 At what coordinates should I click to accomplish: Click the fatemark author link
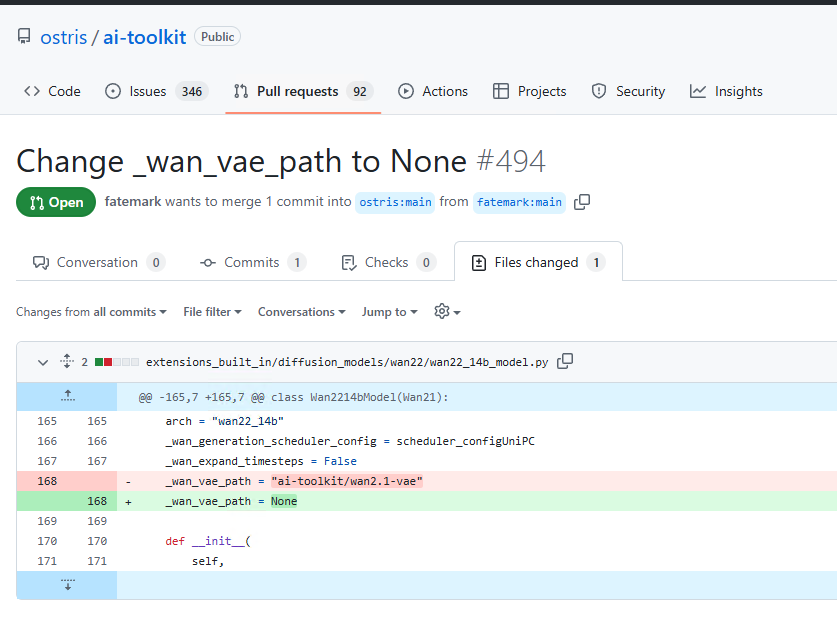pos(132,201)
